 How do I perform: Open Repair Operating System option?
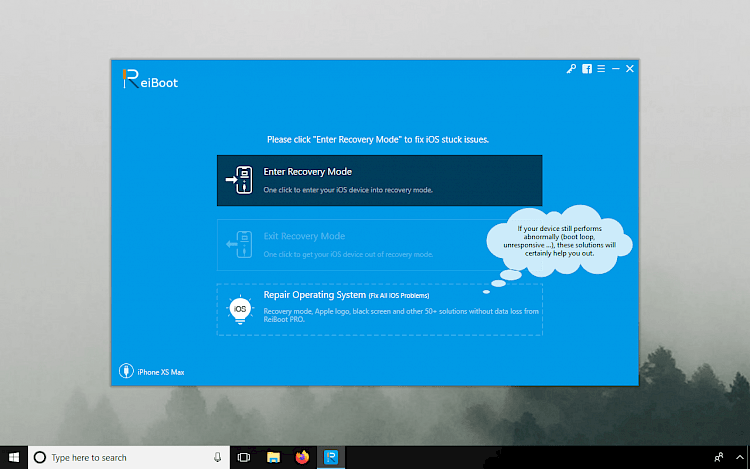click(x=379, y=309)
